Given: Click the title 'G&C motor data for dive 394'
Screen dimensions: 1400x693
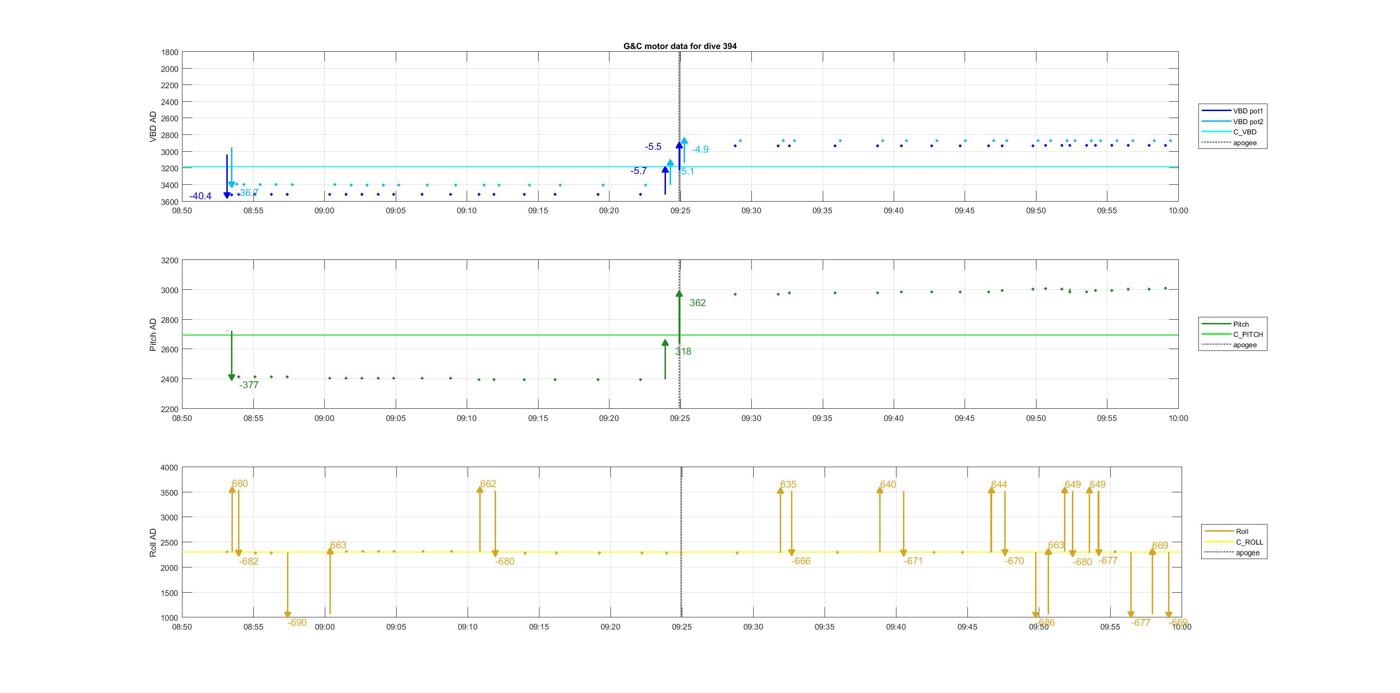Looking at the screenshot, I should (680, 46).
